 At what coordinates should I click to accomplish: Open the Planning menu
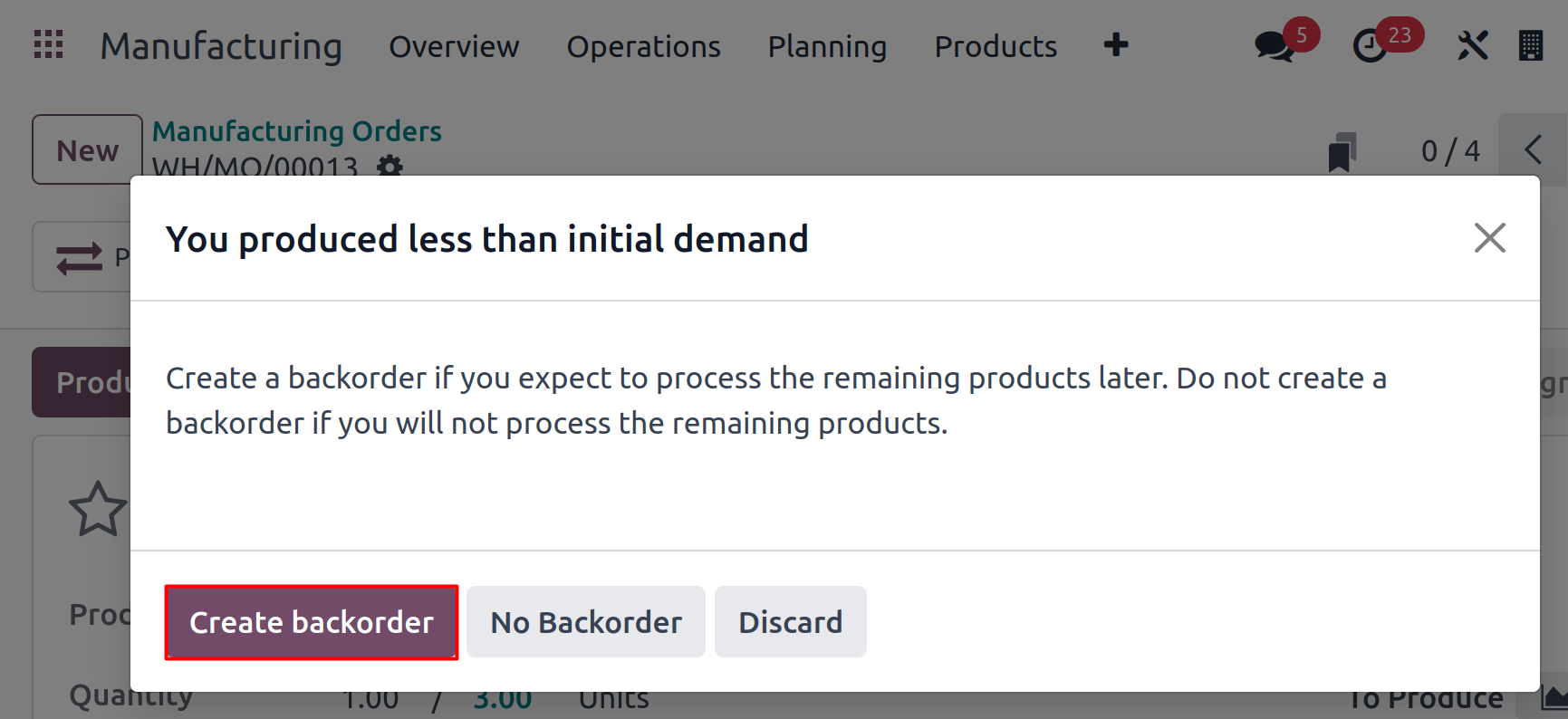[x=827, y=46]
